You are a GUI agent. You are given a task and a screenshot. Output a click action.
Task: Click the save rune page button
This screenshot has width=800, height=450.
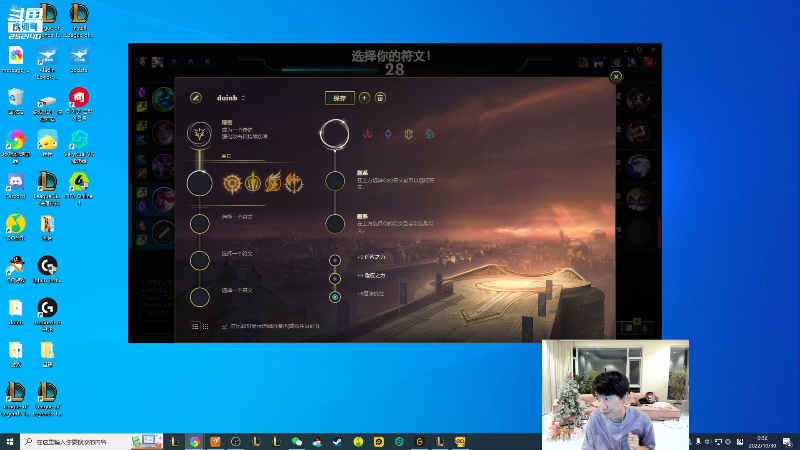pyautogui.click(x=340, y=97)
